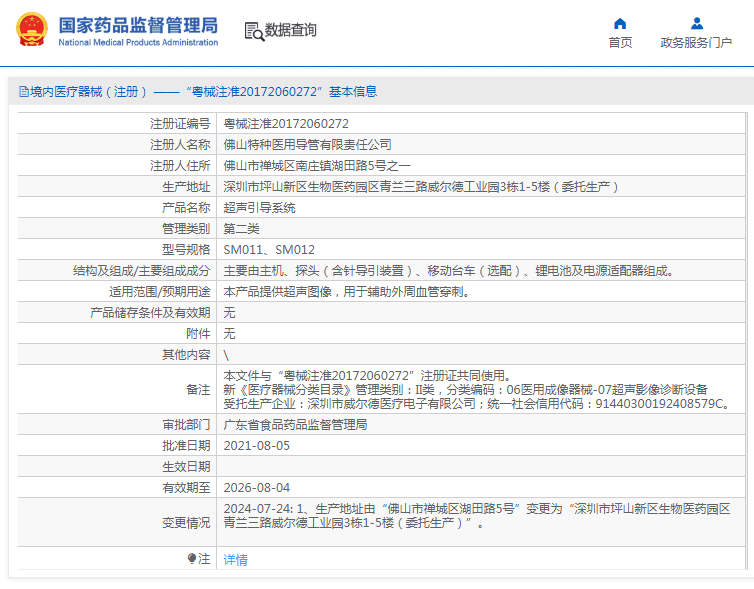
Task: Click the 注册人名称 row label
Action: coord(180,145)
